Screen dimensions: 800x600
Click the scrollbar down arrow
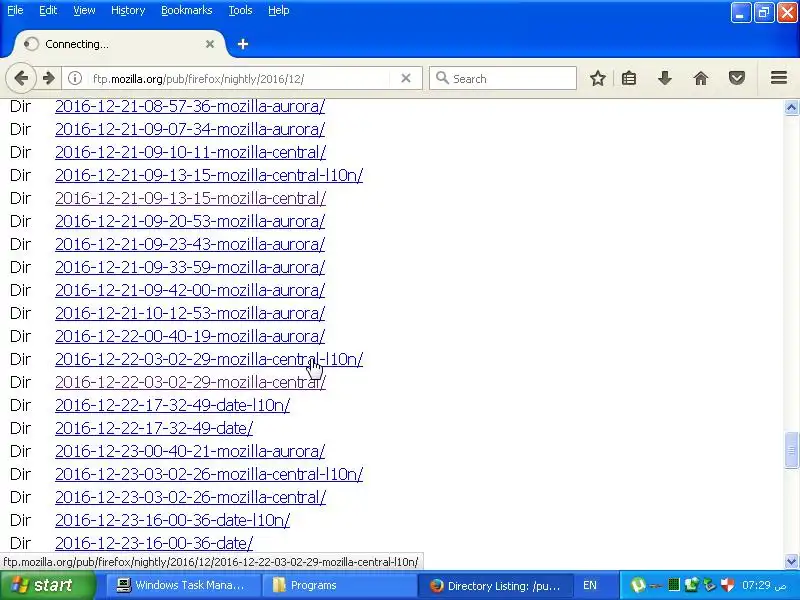coord(791,561)
